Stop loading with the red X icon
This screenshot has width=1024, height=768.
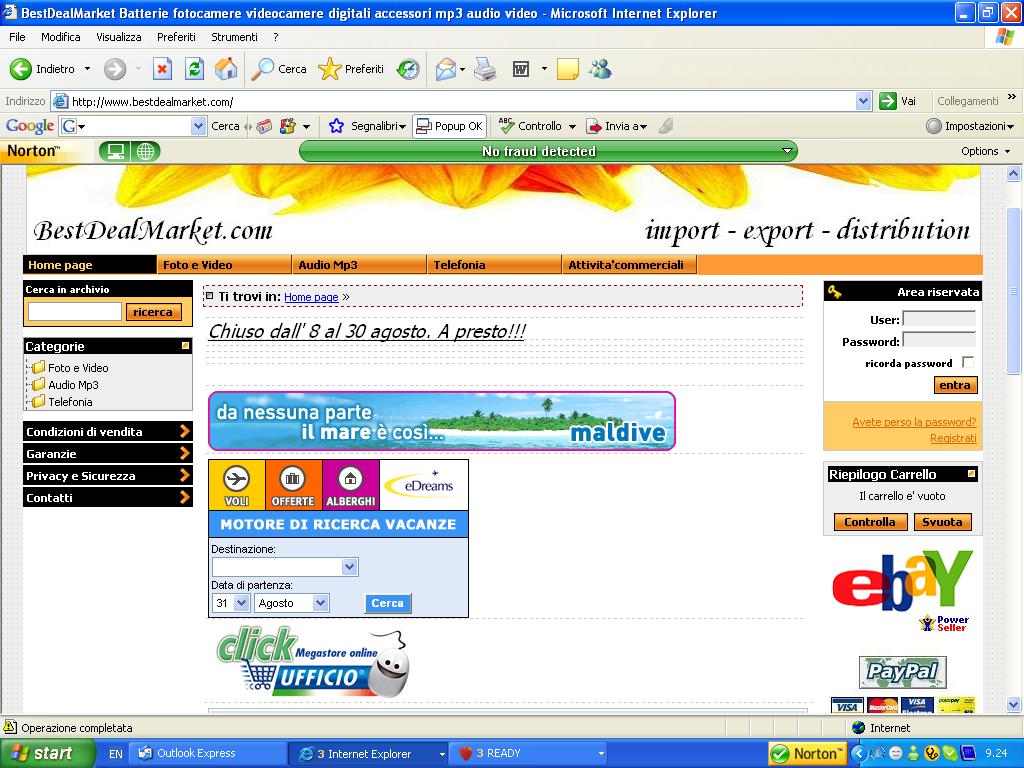pos(162,69)
